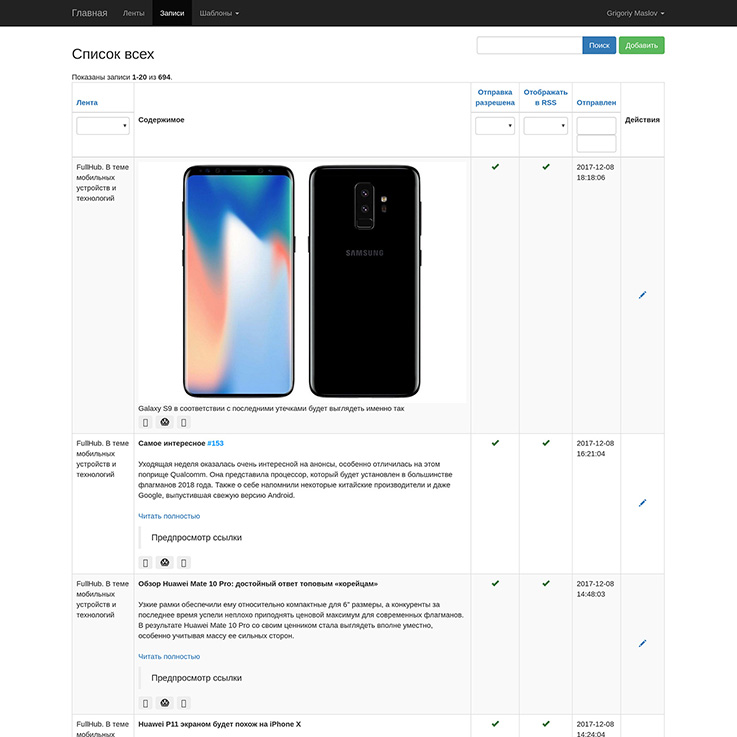
Task: Click round icon button below Galaxy S9 caption
Action: [165, 422]
